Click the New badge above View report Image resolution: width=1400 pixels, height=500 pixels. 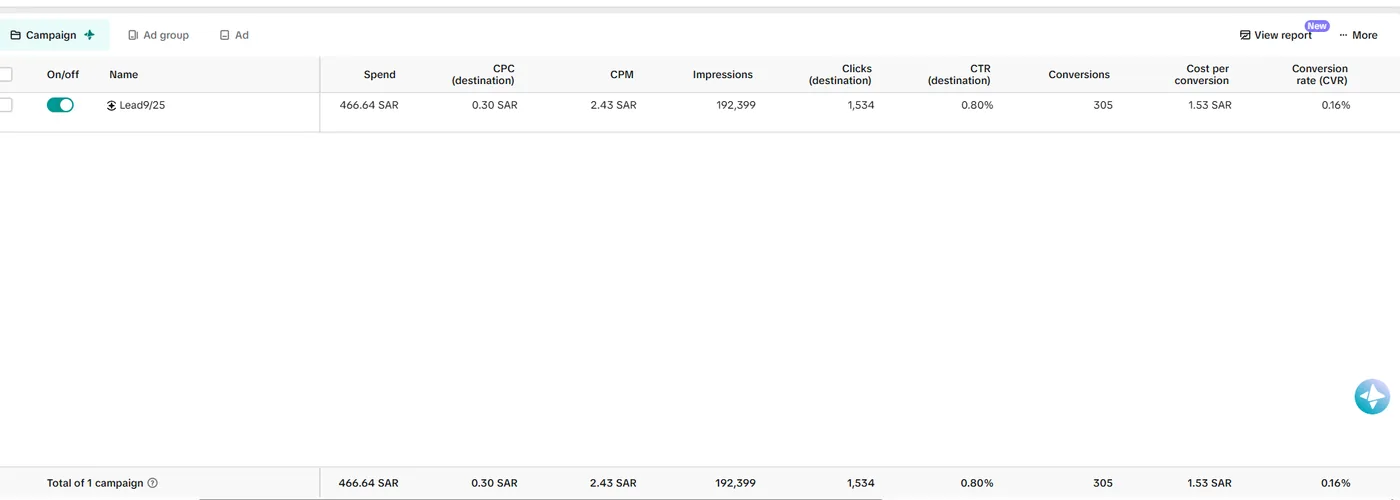(1317, 26)
